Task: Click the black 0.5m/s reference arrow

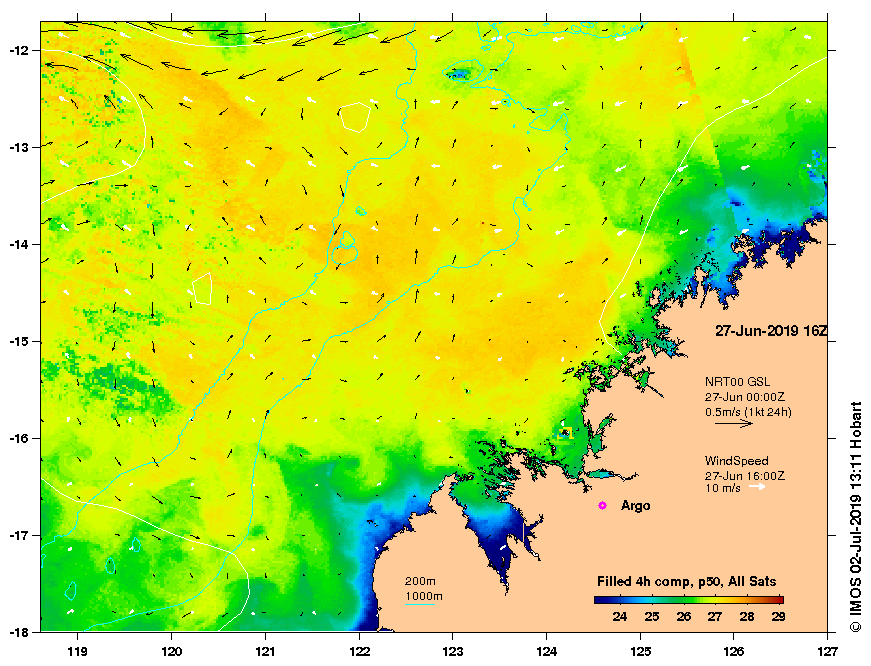Action: [734, 423]
